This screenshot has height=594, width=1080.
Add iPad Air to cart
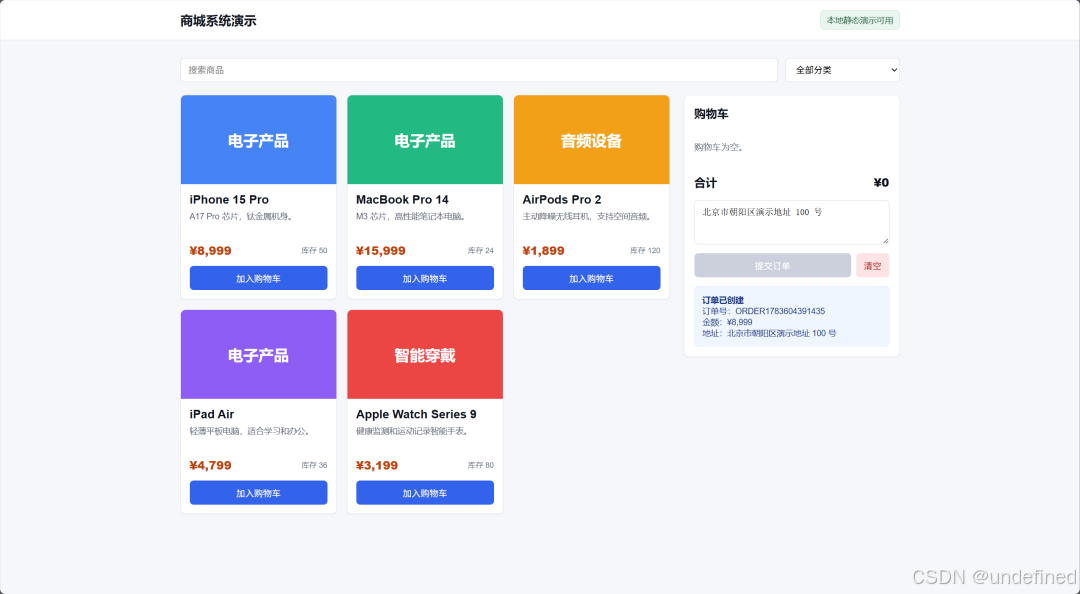[258, 493]
